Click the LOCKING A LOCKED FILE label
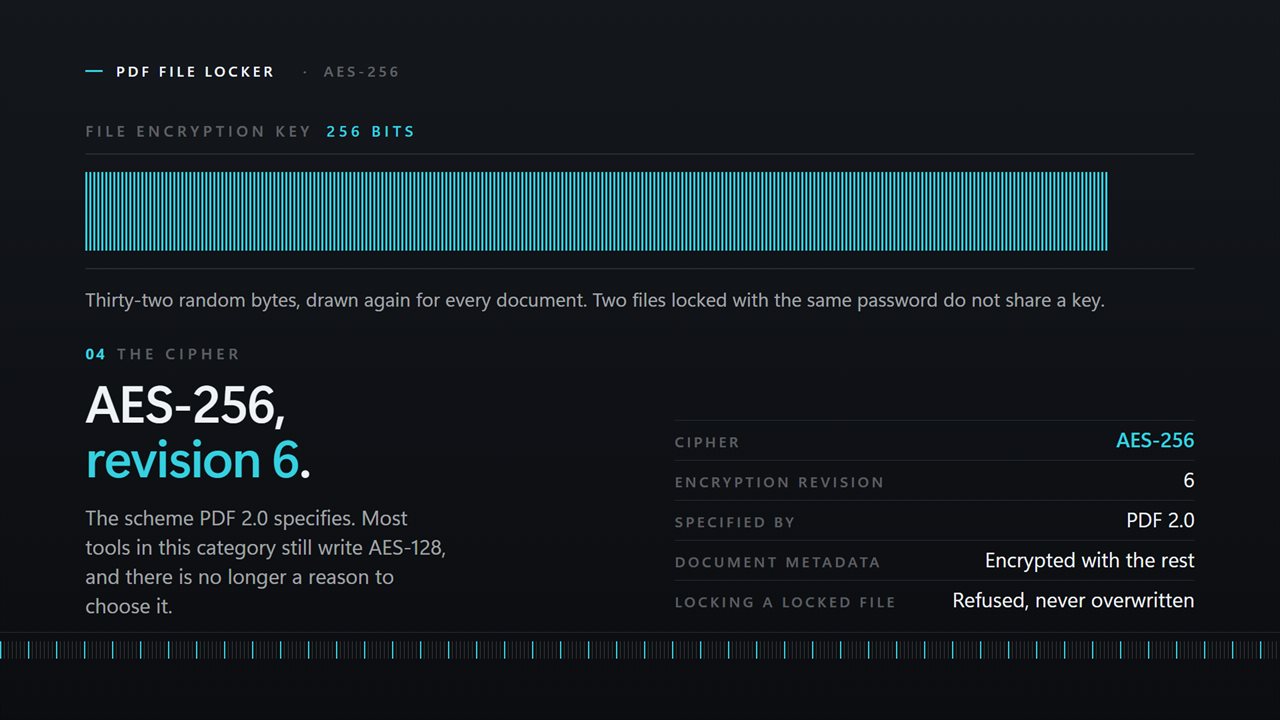 pos(785,602)
